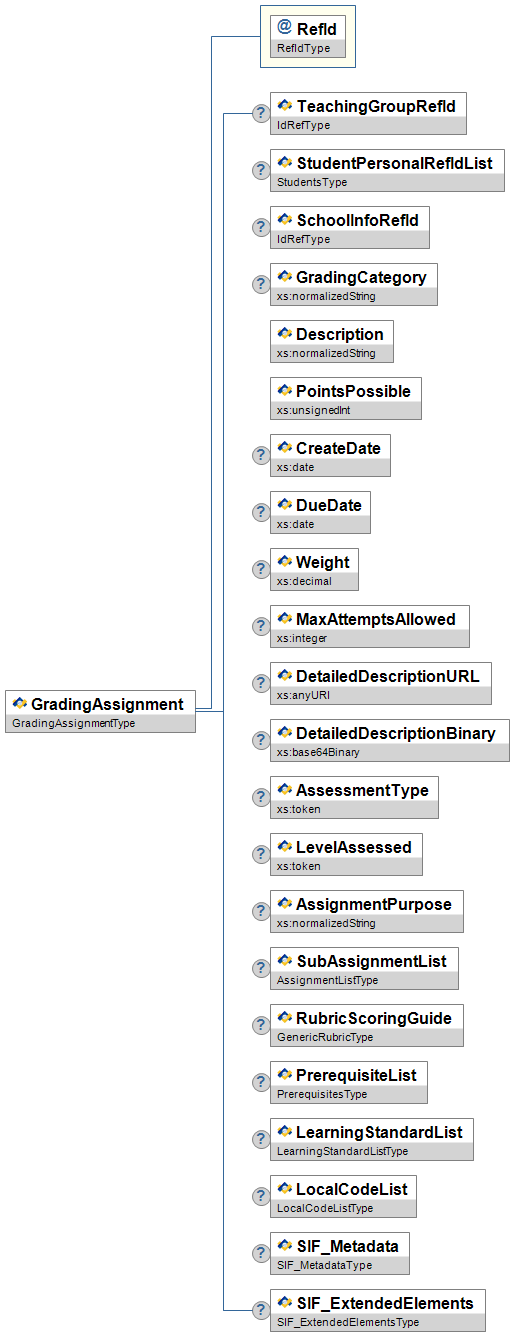The height and width of the screenshot is (1336, 532).
Task: Click the optional marker next to Weight
Action: pyautogui.click(x=260, y=569)
